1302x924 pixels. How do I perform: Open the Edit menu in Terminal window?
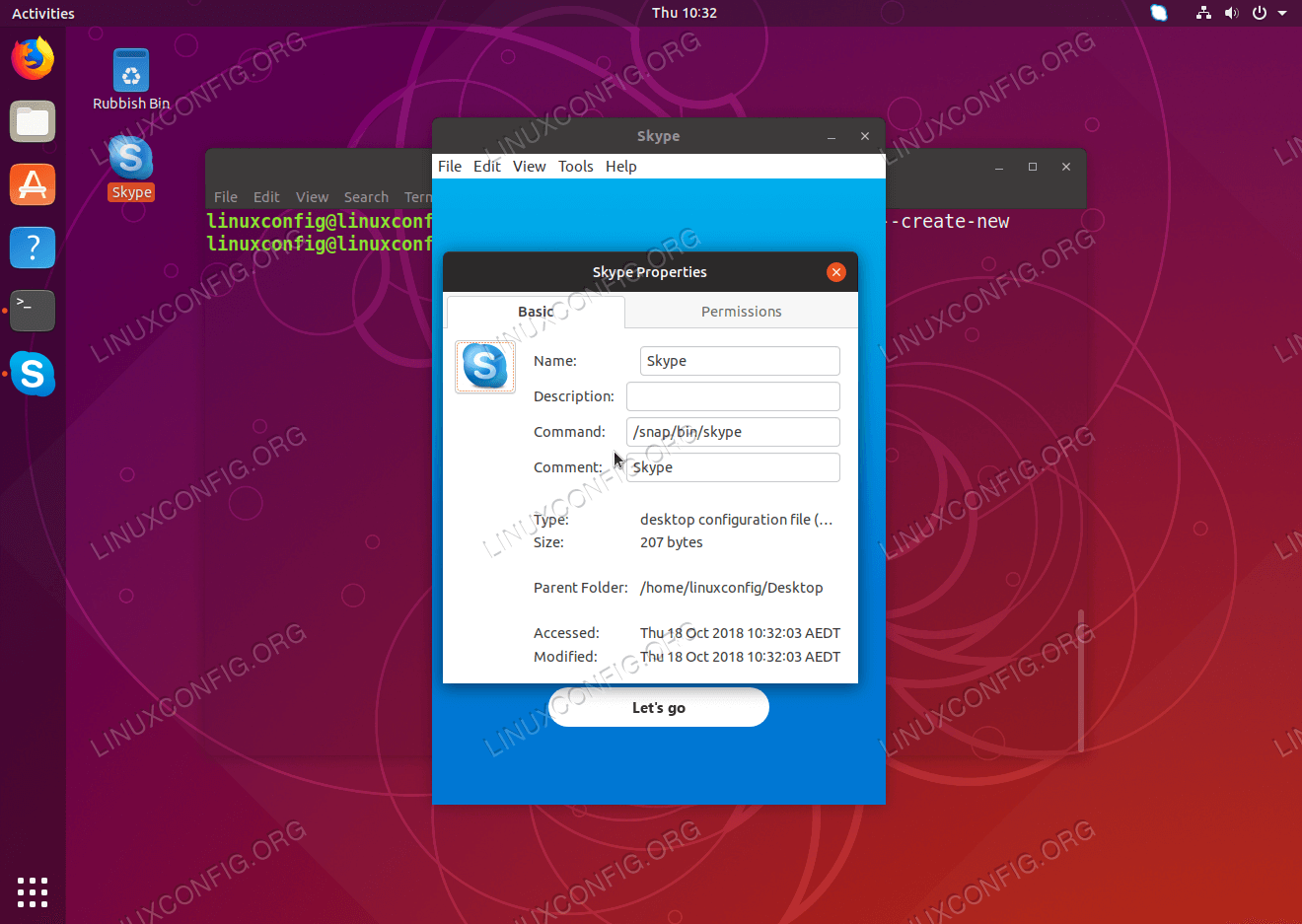[266, 197]
